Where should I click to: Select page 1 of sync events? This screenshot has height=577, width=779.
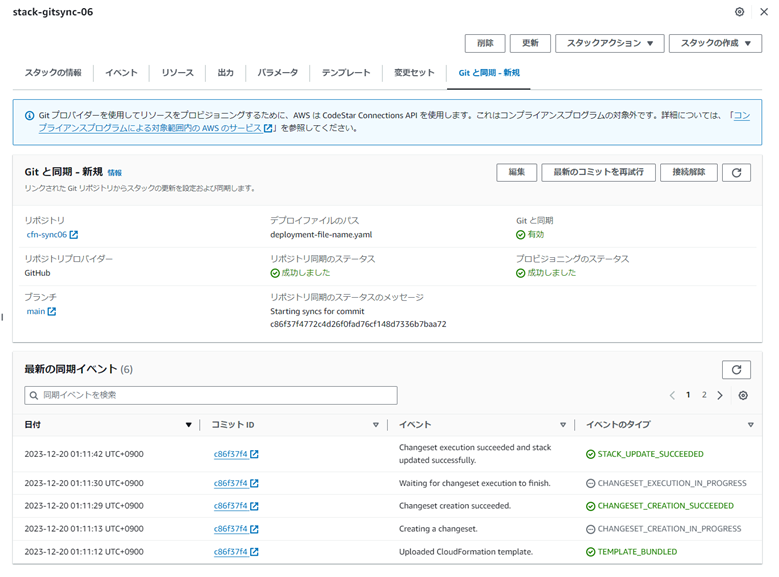tap(688, 395)
